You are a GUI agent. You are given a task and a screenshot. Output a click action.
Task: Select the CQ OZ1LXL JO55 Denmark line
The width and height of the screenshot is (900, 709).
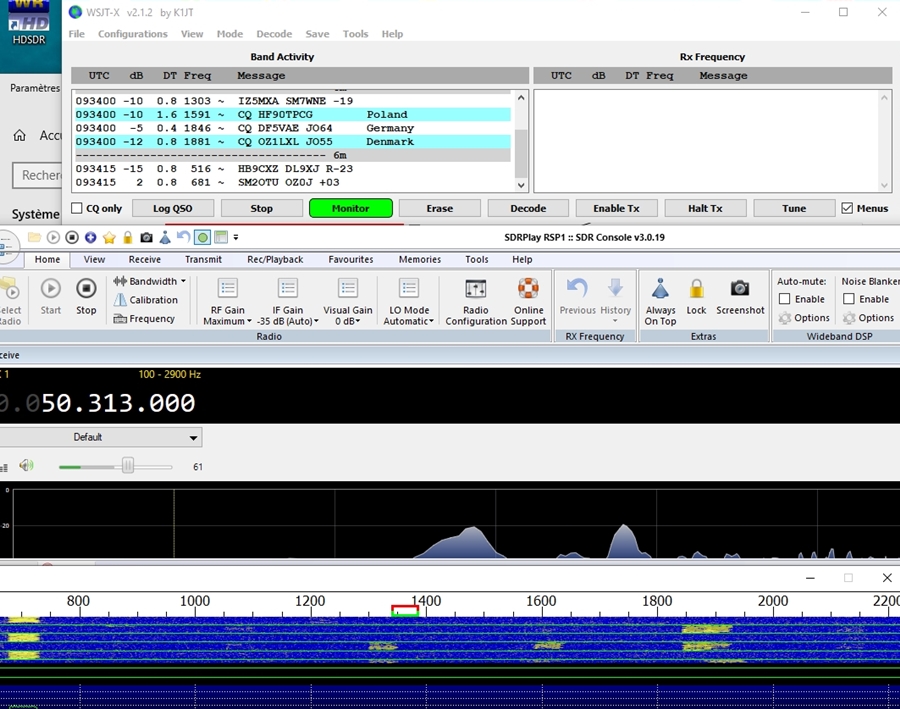pos(293,141)
